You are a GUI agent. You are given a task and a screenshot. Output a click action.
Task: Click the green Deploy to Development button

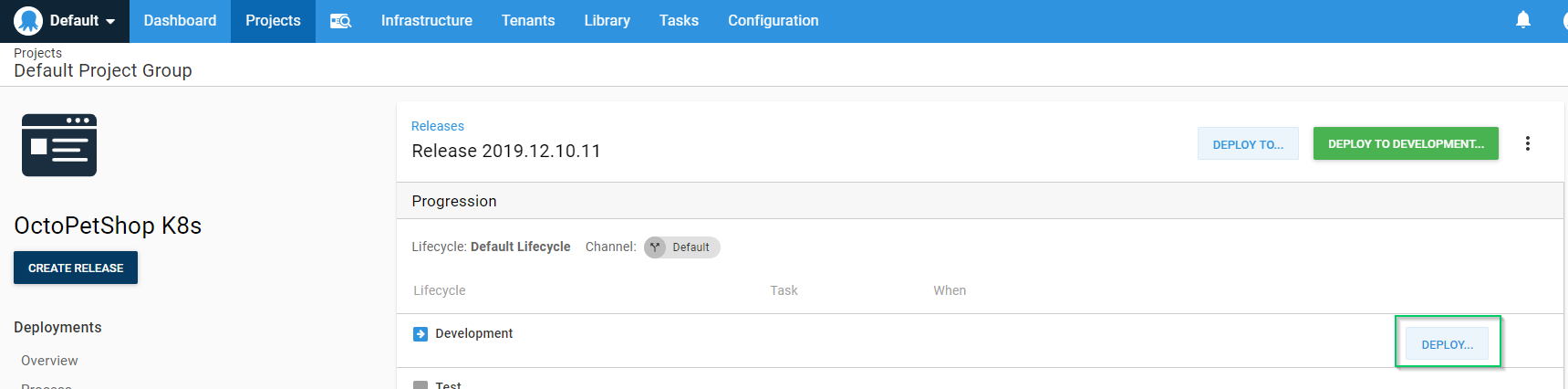[1405, 144]
